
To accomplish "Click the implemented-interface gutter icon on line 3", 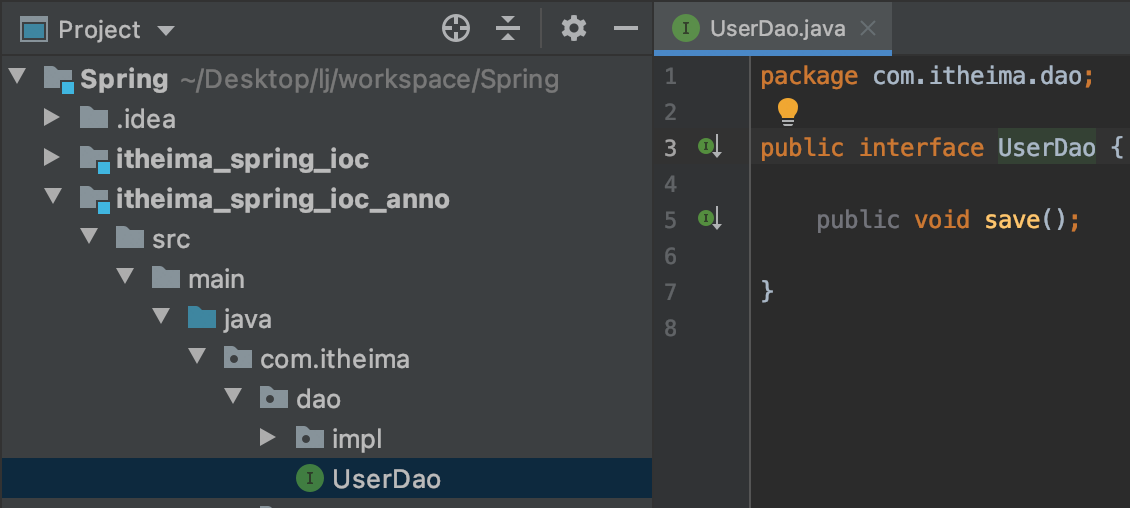I will 709,148.
